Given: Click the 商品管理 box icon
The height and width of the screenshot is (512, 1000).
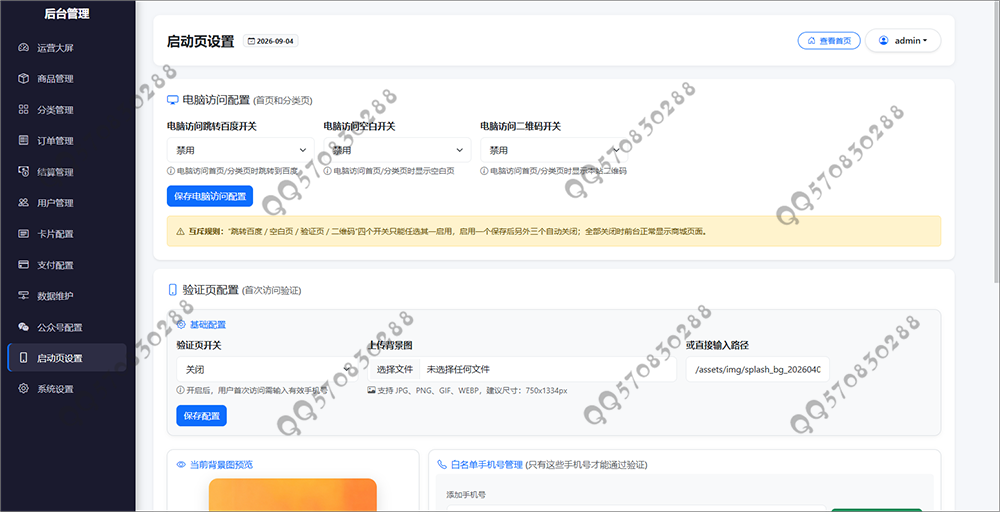Looking at the screenshot, I should 24,79.
